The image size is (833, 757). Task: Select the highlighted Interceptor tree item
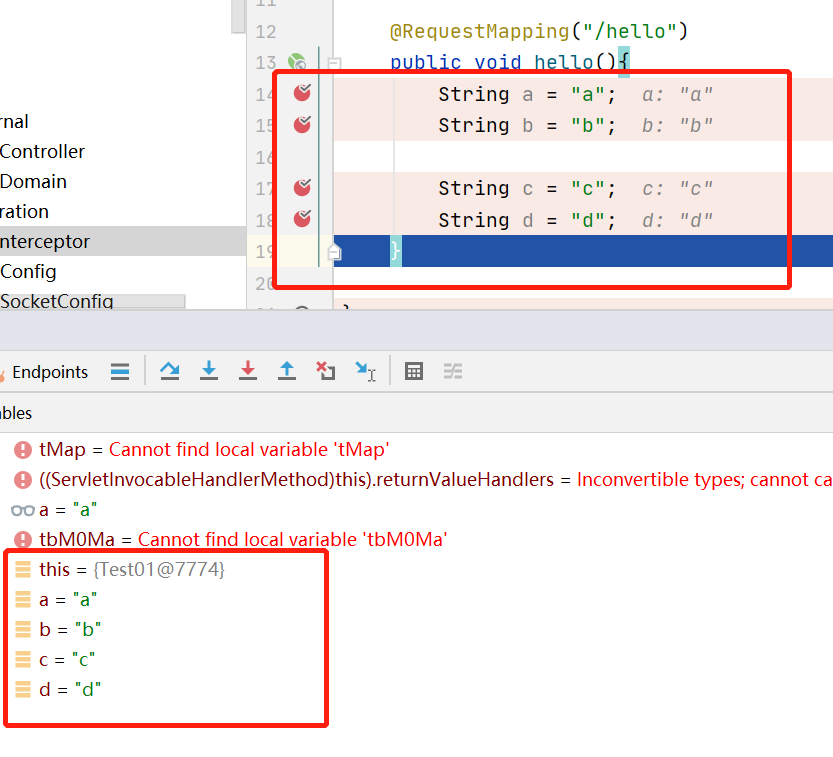(123, 241)
